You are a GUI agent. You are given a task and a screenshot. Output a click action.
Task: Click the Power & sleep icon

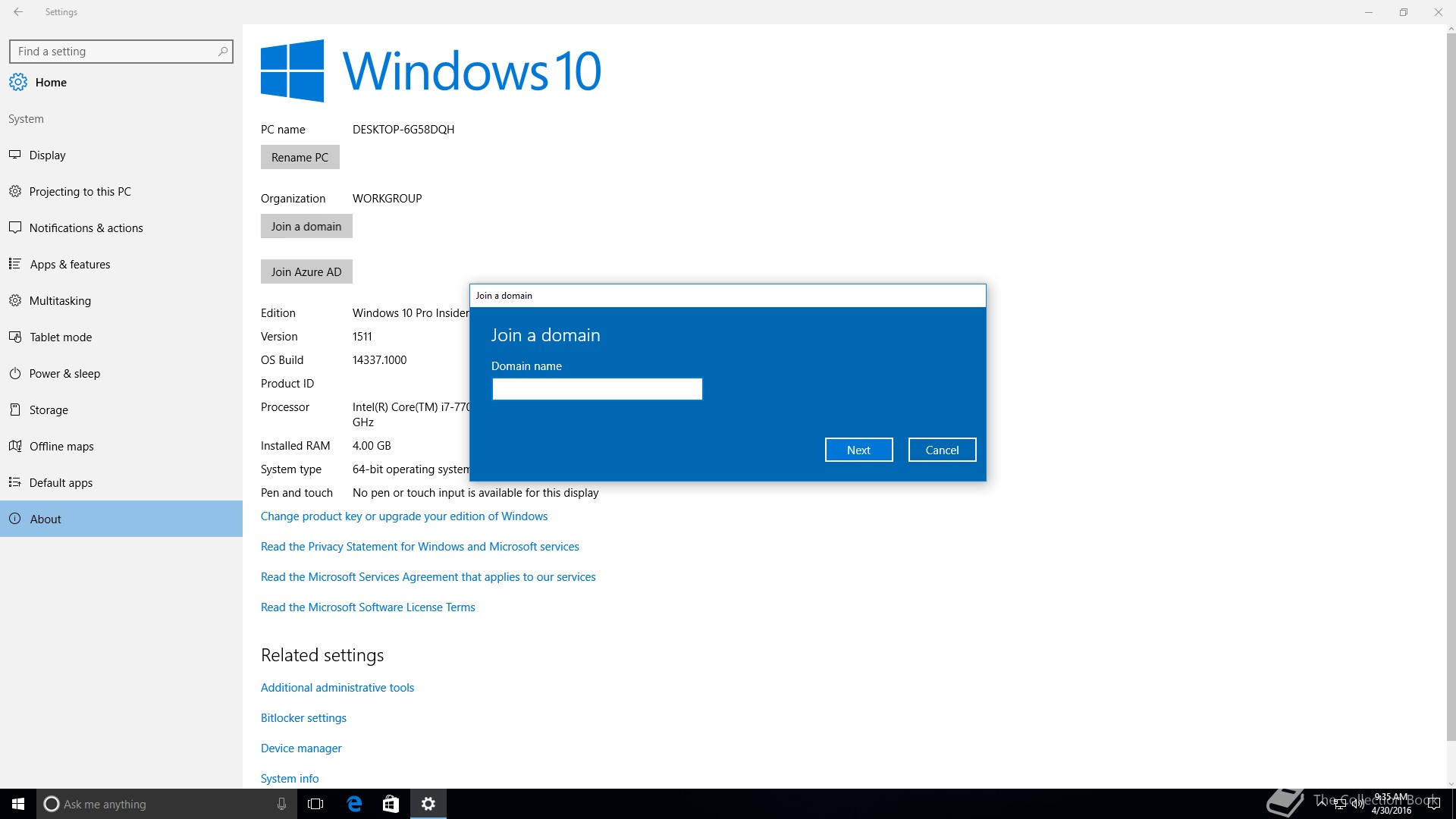(x=14, y=373)
